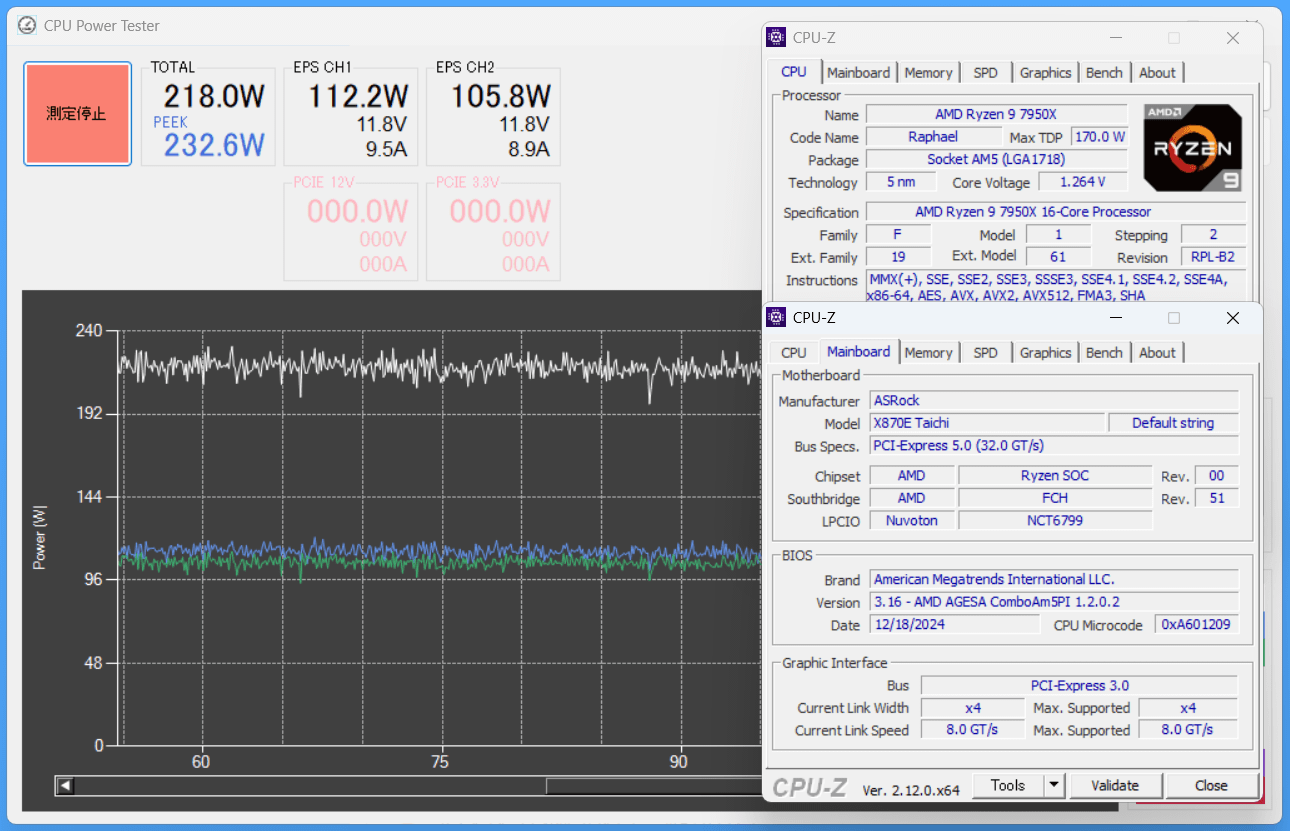1290x831 pixels.
Task: Click the BIOS version 3.16 AGESA field
Action: pyautogui.click(x=1054, y=602)
